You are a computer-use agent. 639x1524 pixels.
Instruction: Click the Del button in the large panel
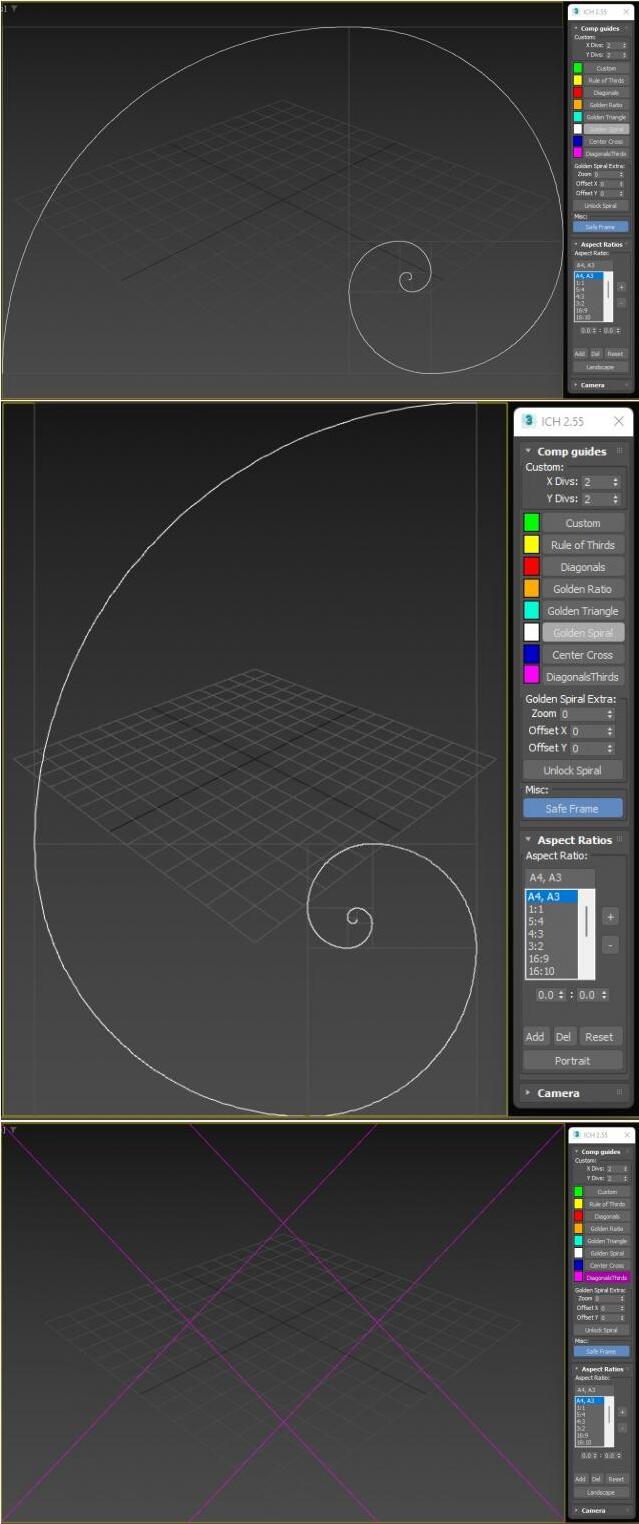[x=564, y=1036]
